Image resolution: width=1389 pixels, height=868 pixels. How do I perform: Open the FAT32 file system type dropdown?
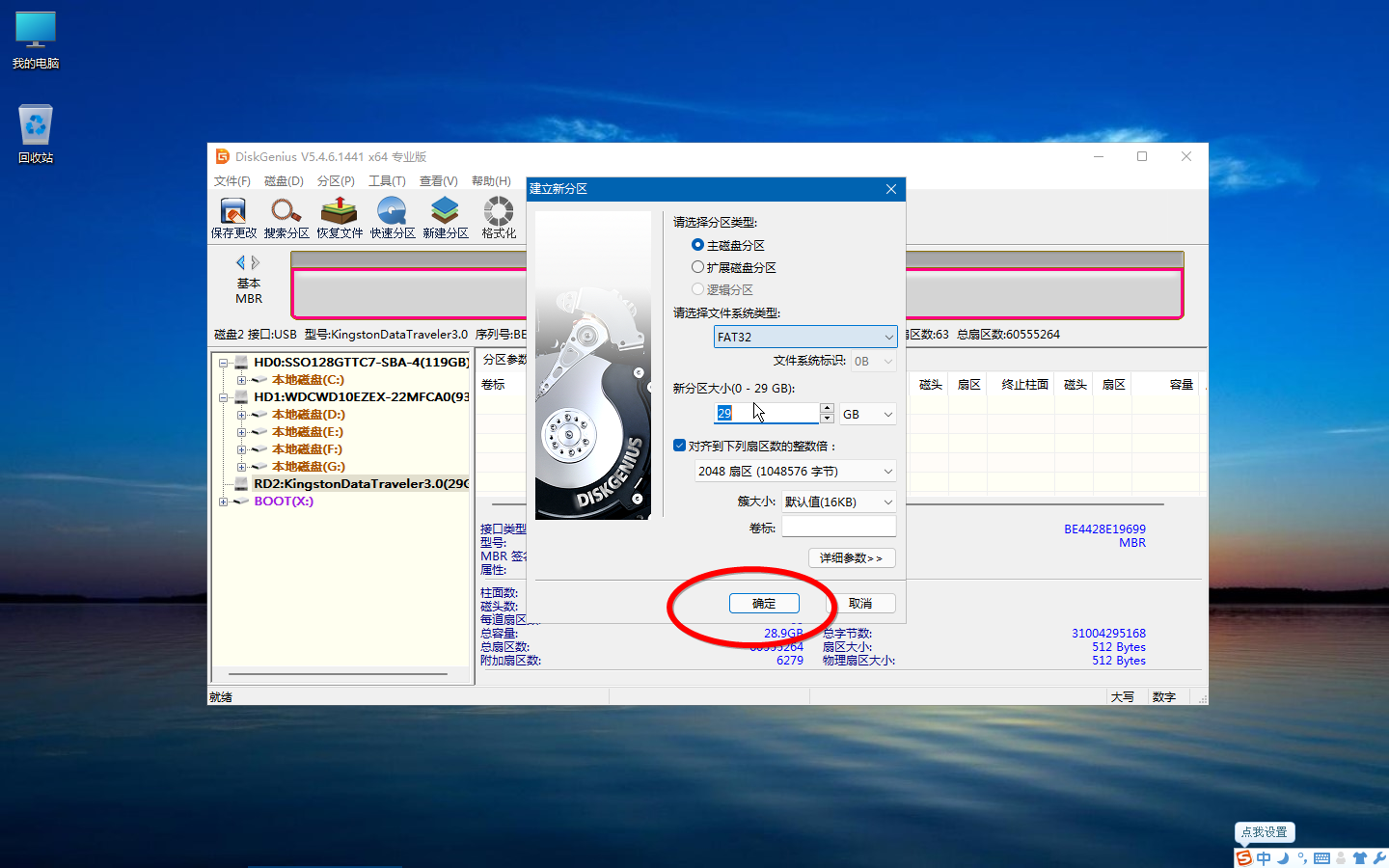(x=805, y=337)
